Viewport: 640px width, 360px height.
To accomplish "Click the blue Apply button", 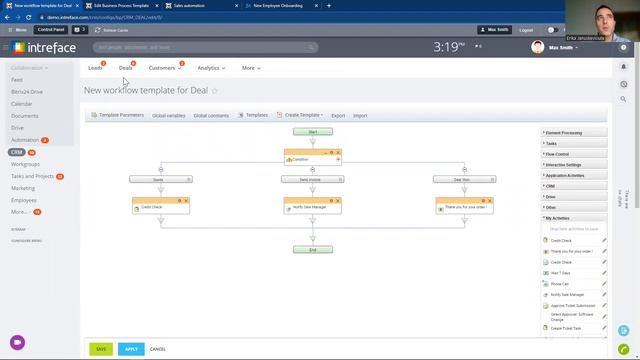I will [131, 349].
